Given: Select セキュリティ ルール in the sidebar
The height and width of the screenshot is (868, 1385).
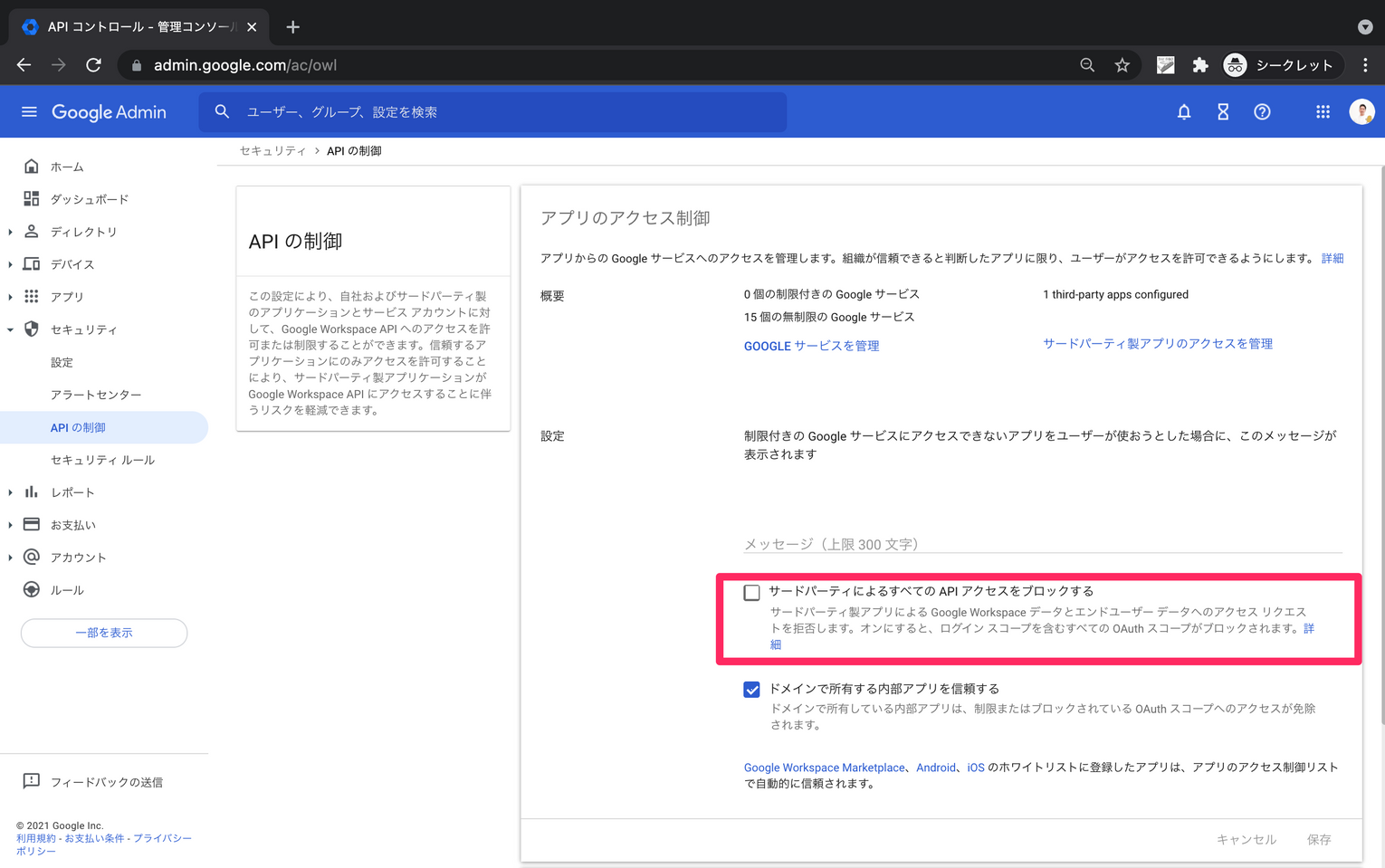Looking at the screenshot, I should pos(102,460).
